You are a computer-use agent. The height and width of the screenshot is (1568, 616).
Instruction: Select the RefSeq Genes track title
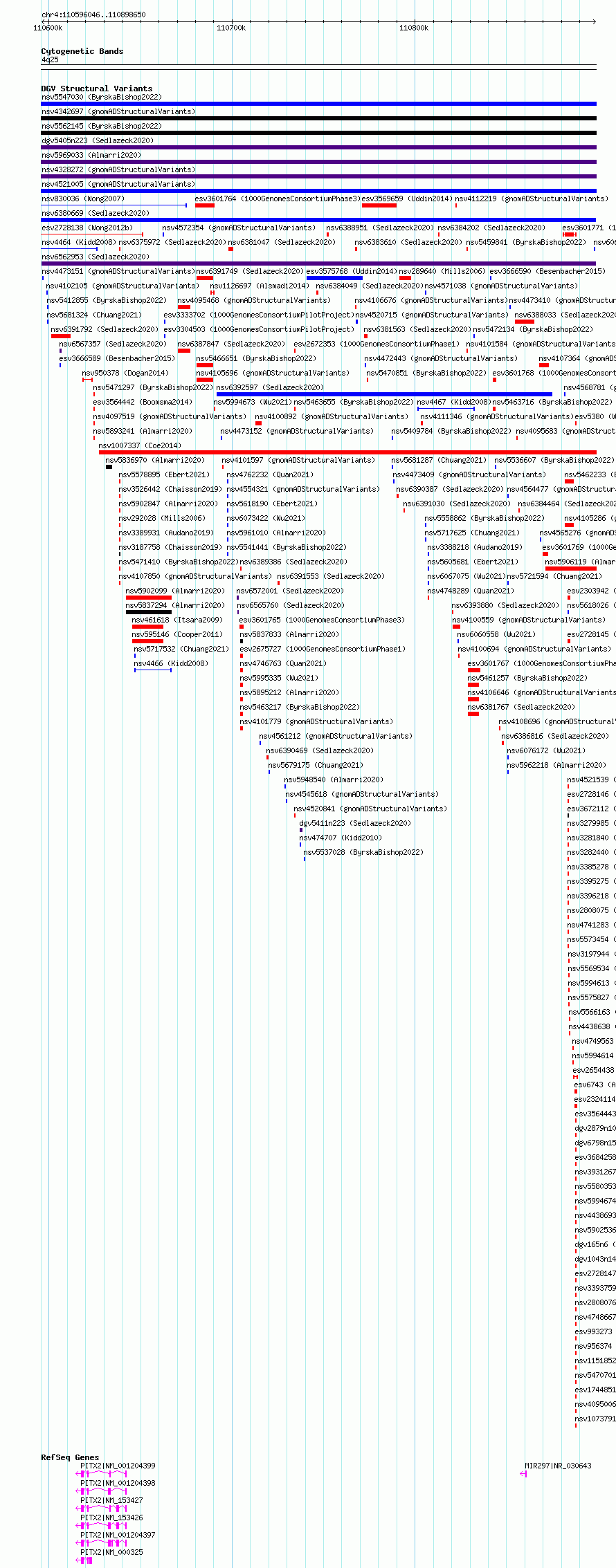tap(70, 1457)
